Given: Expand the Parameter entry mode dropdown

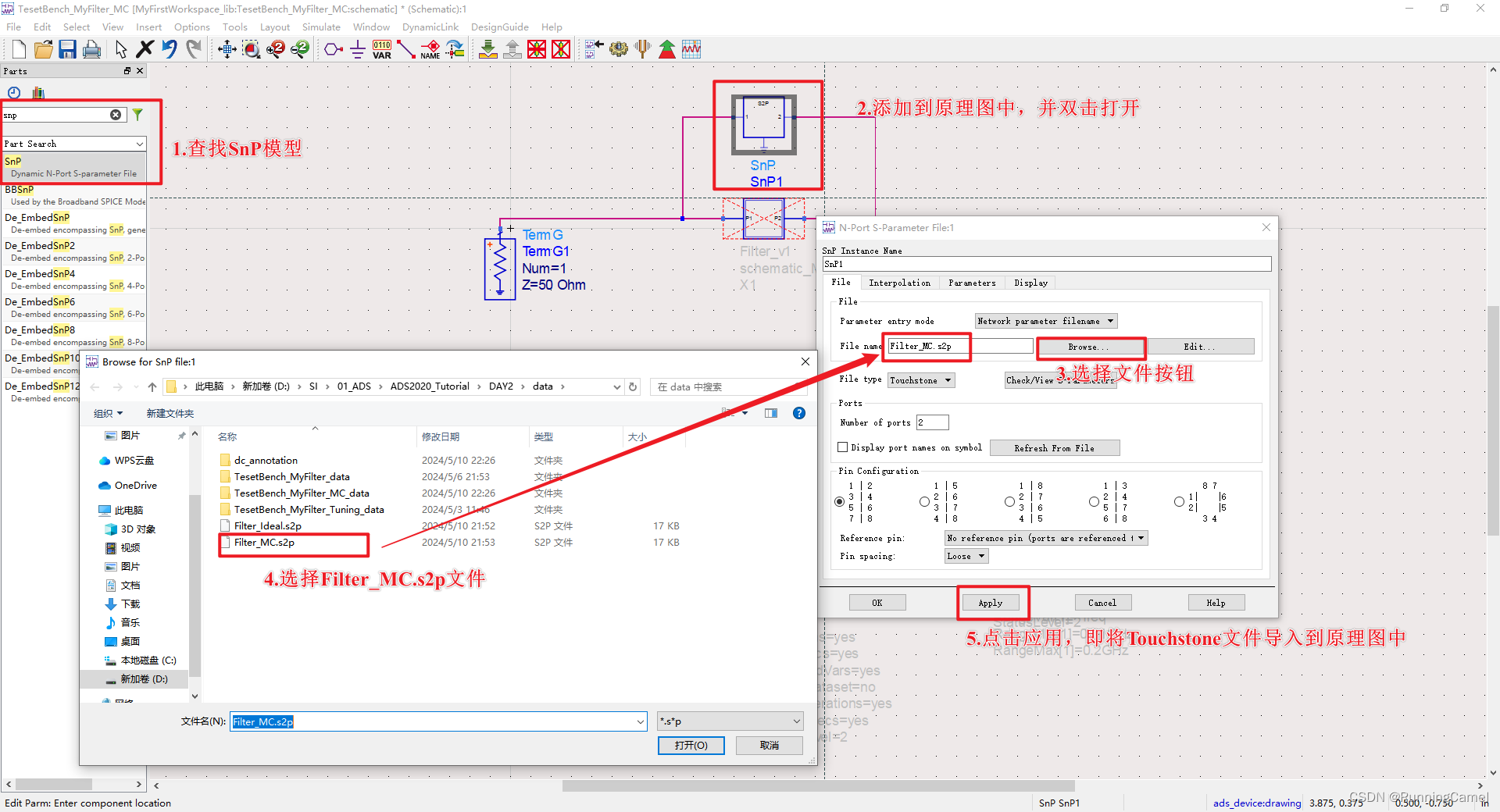Looking at the screenshot, I should pos(1045,321).
